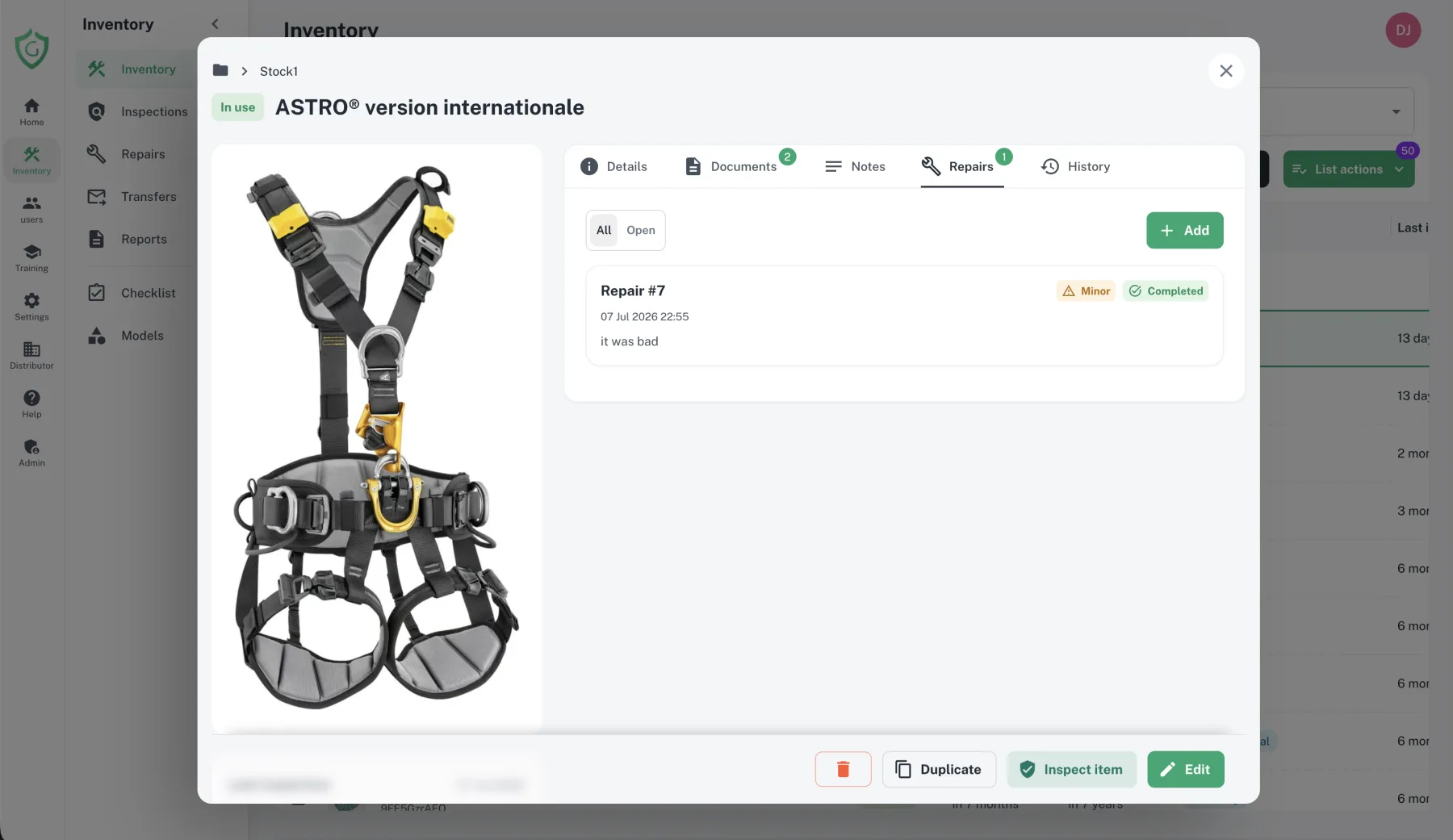1453x840 pixels.
Task: Switch to the Details tab
Action: click(613, 166)
